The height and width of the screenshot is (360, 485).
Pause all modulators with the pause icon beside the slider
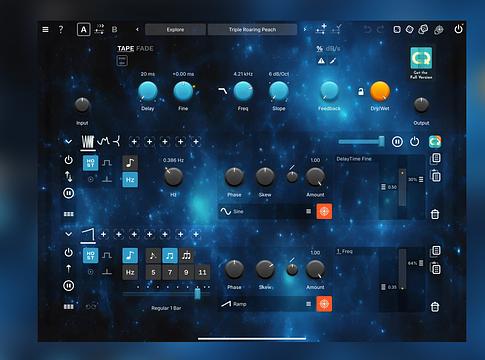tap(397, 142)
